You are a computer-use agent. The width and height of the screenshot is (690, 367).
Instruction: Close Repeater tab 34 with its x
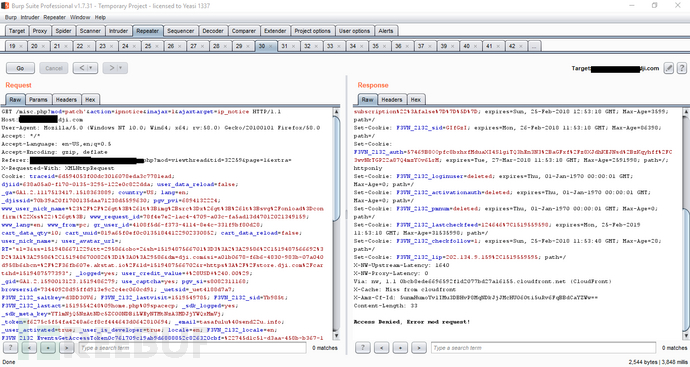pyautogui.click(x=361, y=46)
